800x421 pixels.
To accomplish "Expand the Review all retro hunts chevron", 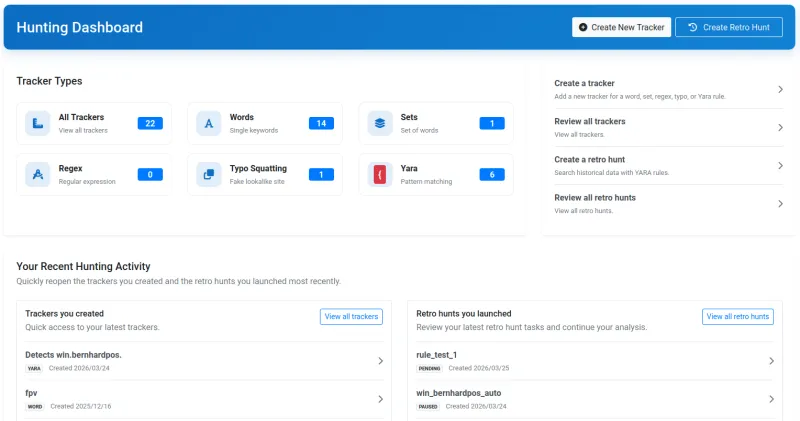I will point(780,204).
